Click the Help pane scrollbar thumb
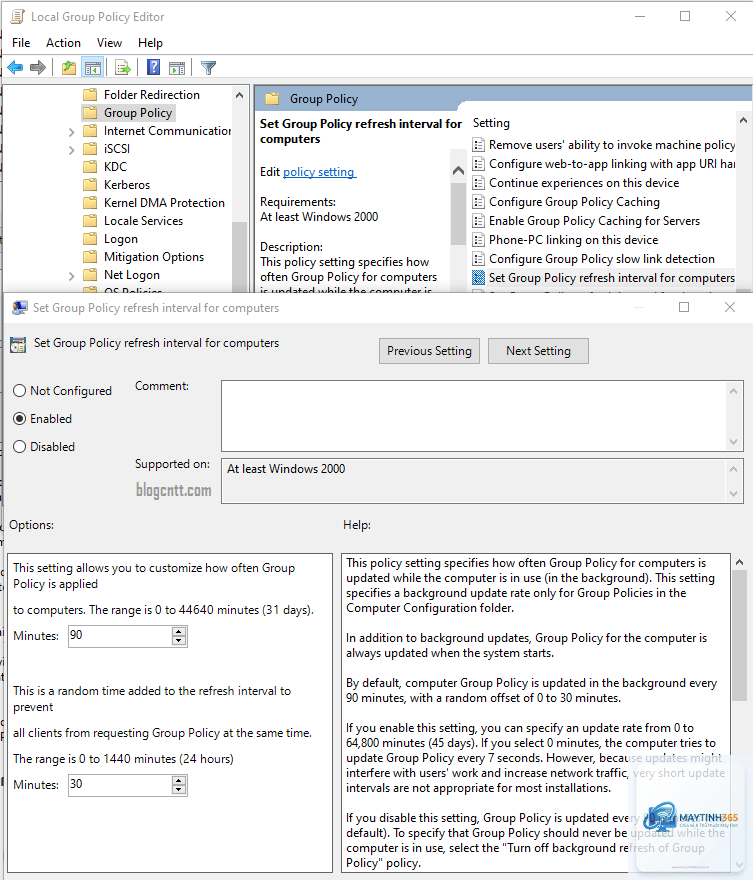 pos(739,635)
